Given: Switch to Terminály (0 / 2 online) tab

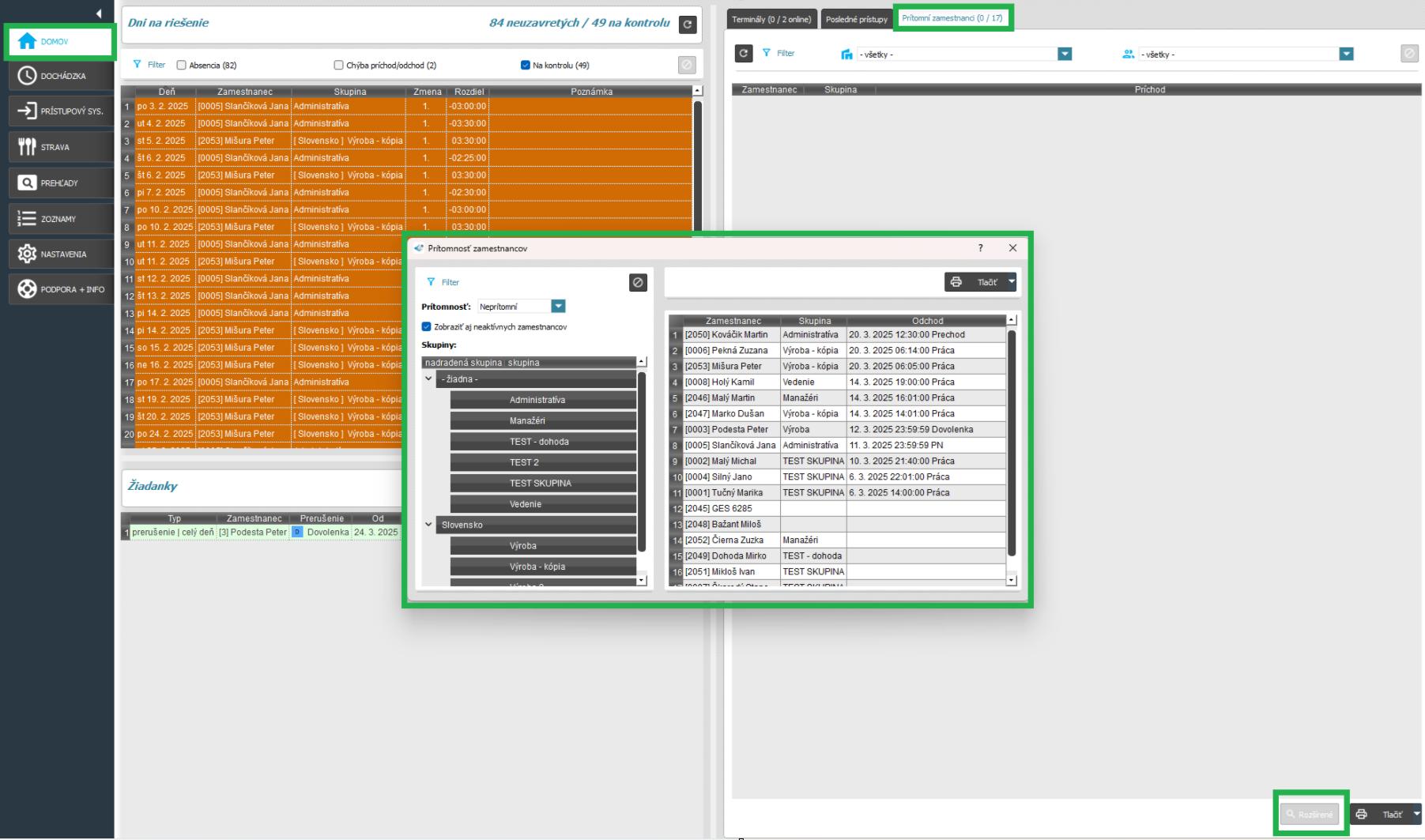Looking at the screenshot, I should [771, 19].
